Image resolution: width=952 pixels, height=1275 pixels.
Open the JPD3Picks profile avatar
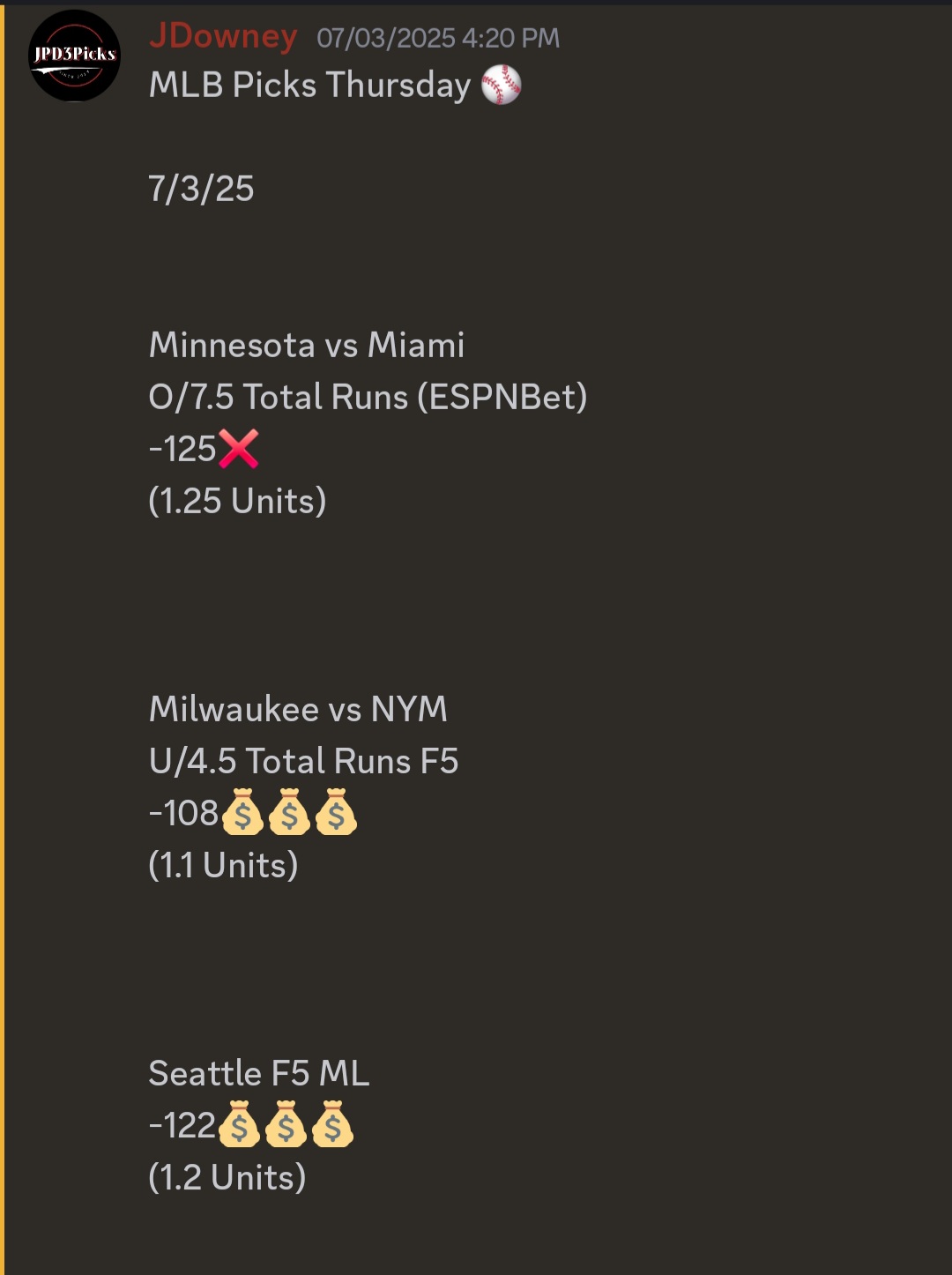coord(75,56)
